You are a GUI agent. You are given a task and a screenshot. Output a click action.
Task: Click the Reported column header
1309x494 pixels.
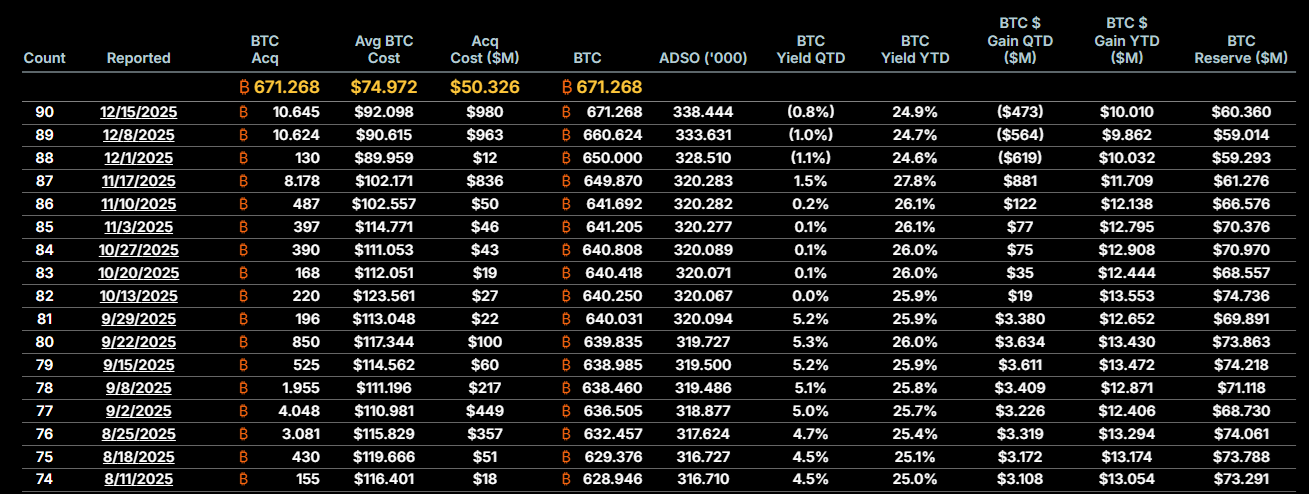pos(138,58)
